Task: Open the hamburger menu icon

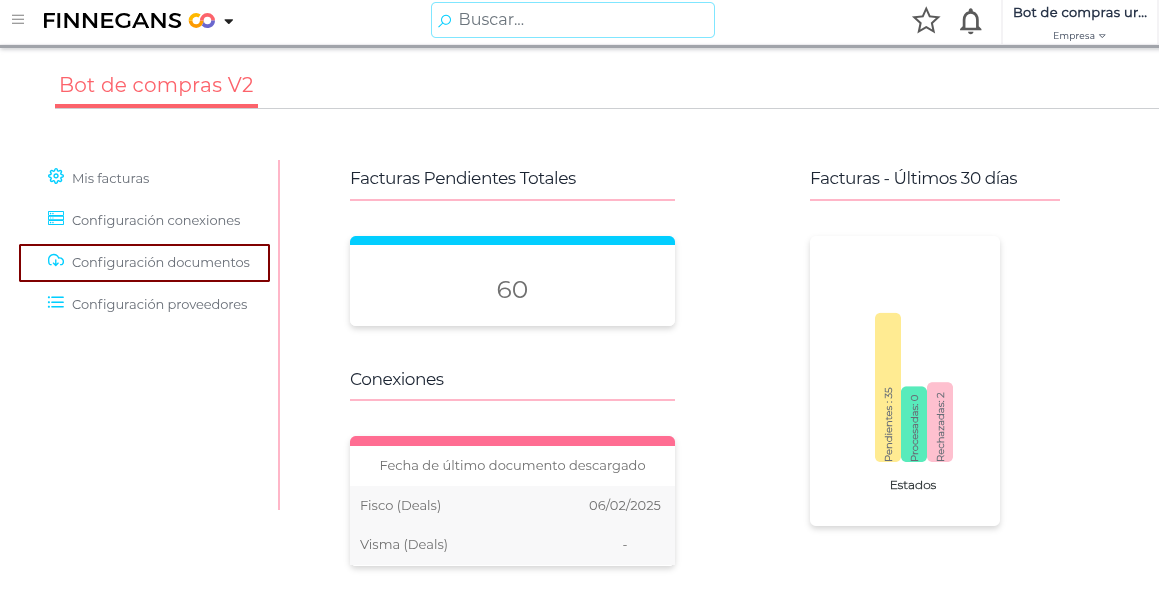Action: (18, 20)
